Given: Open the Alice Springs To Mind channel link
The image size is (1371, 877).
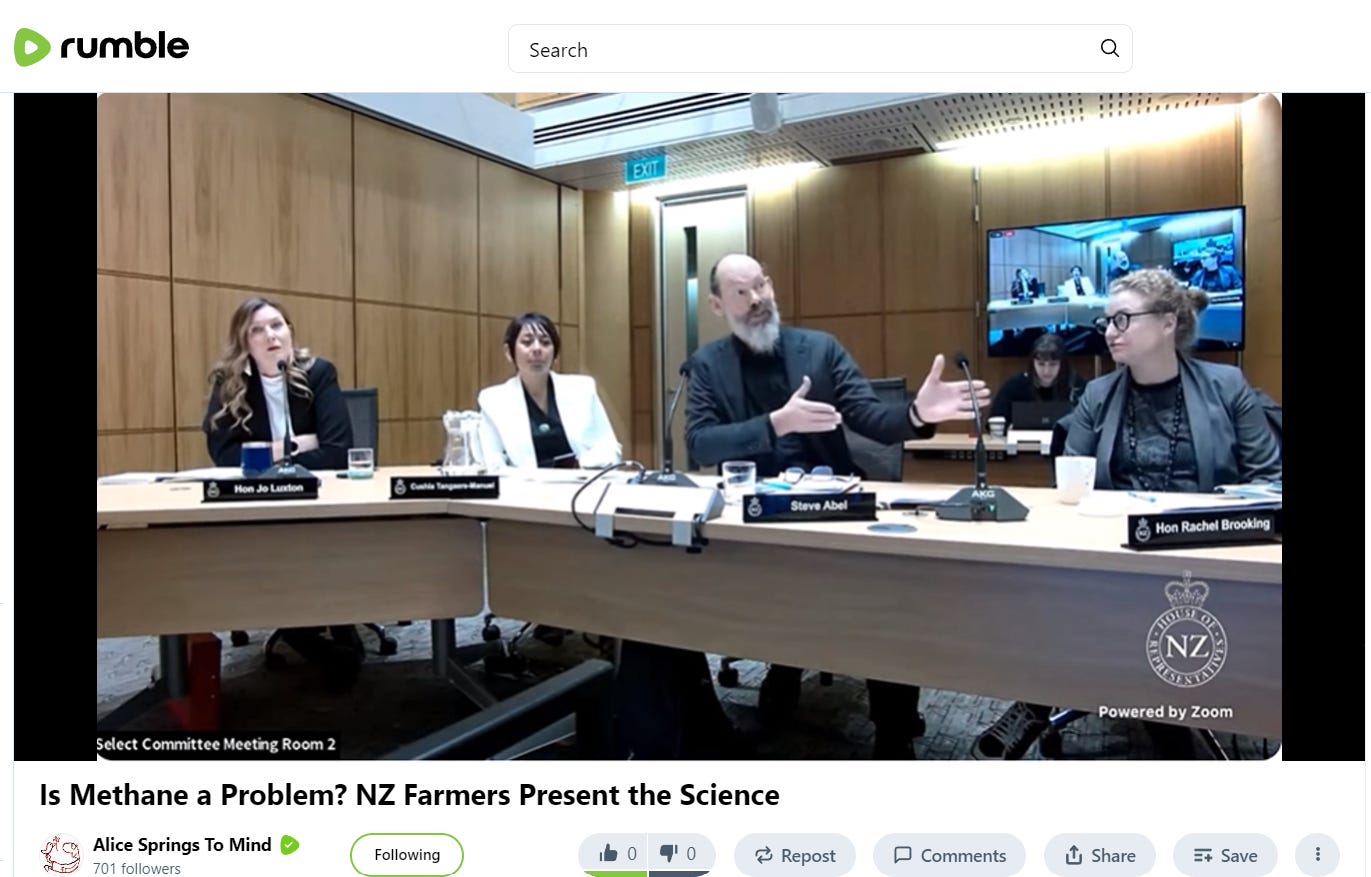Looking at the screenshot, I should point(182,845).
